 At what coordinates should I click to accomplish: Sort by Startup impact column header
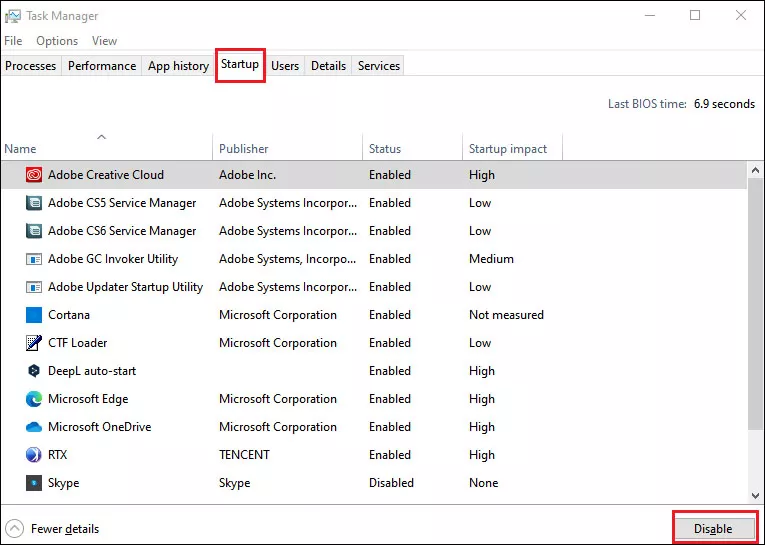(512, 147)
